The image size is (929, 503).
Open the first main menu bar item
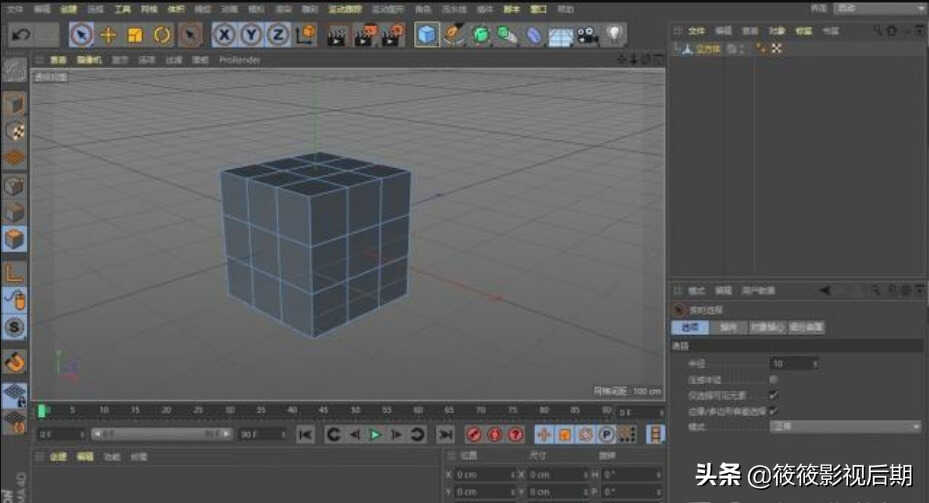coord(14,9)
